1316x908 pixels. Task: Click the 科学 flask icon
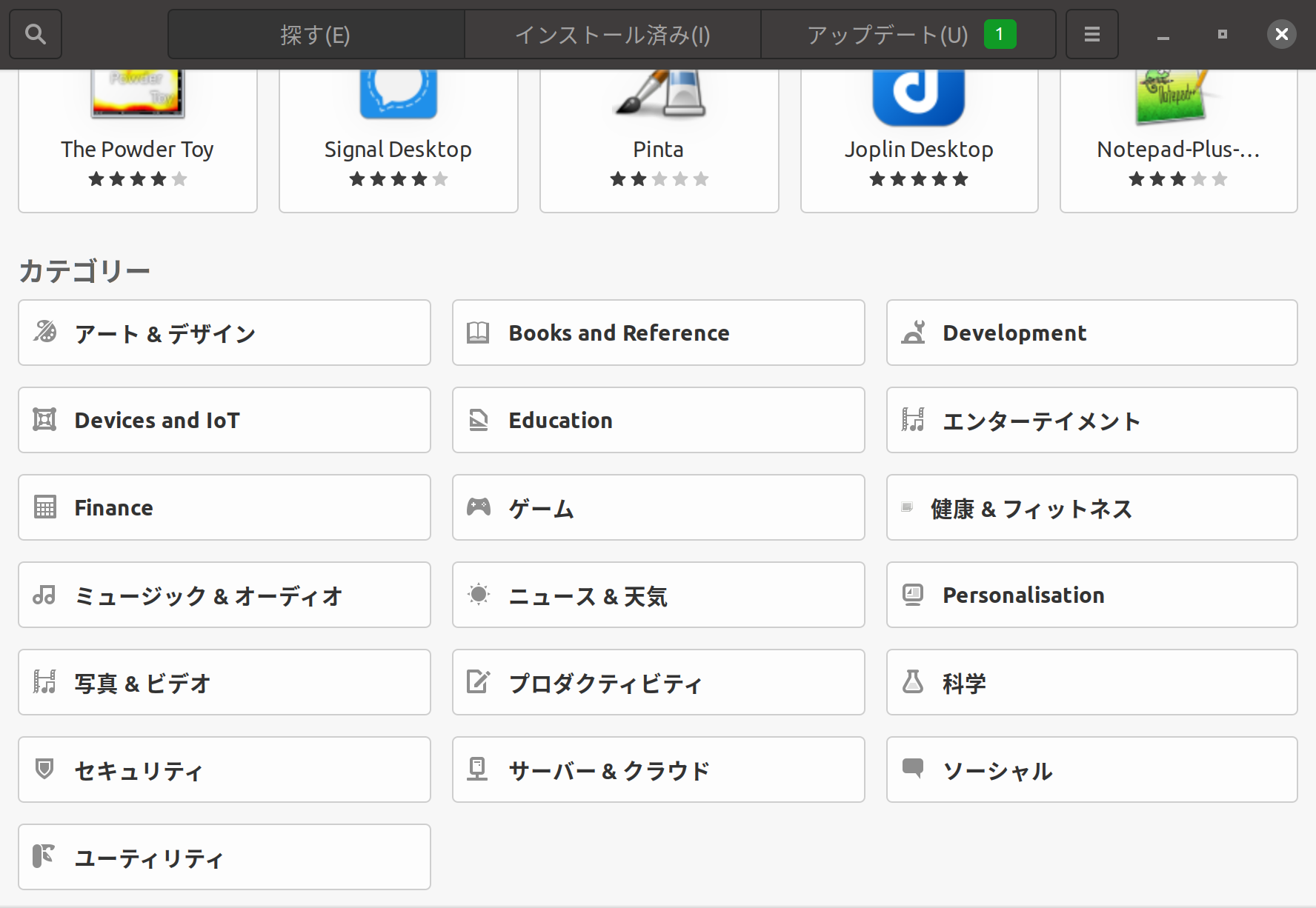tap(913, 681)
